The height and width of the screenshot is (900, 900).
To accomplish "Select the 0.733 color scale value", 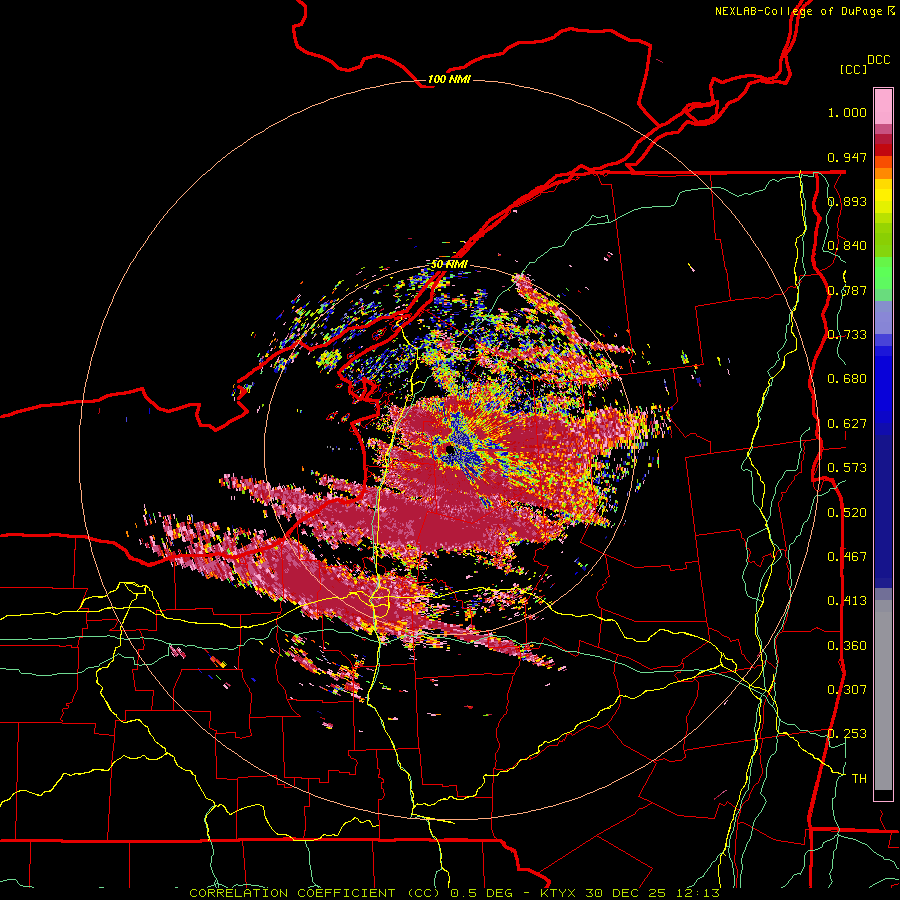I will point(847,335).
